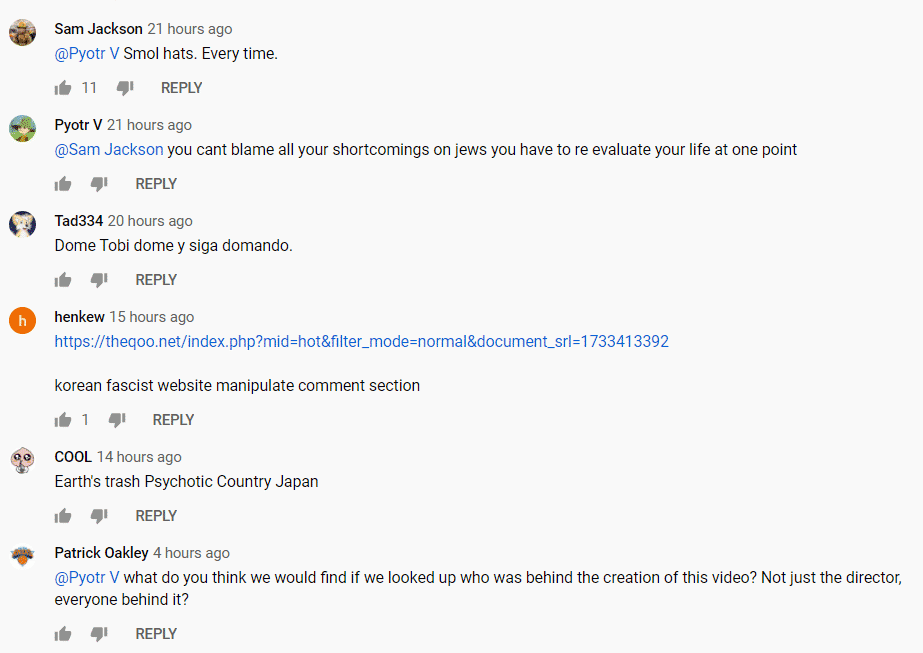Open henkew's orange avatar

tap(22, 321)
